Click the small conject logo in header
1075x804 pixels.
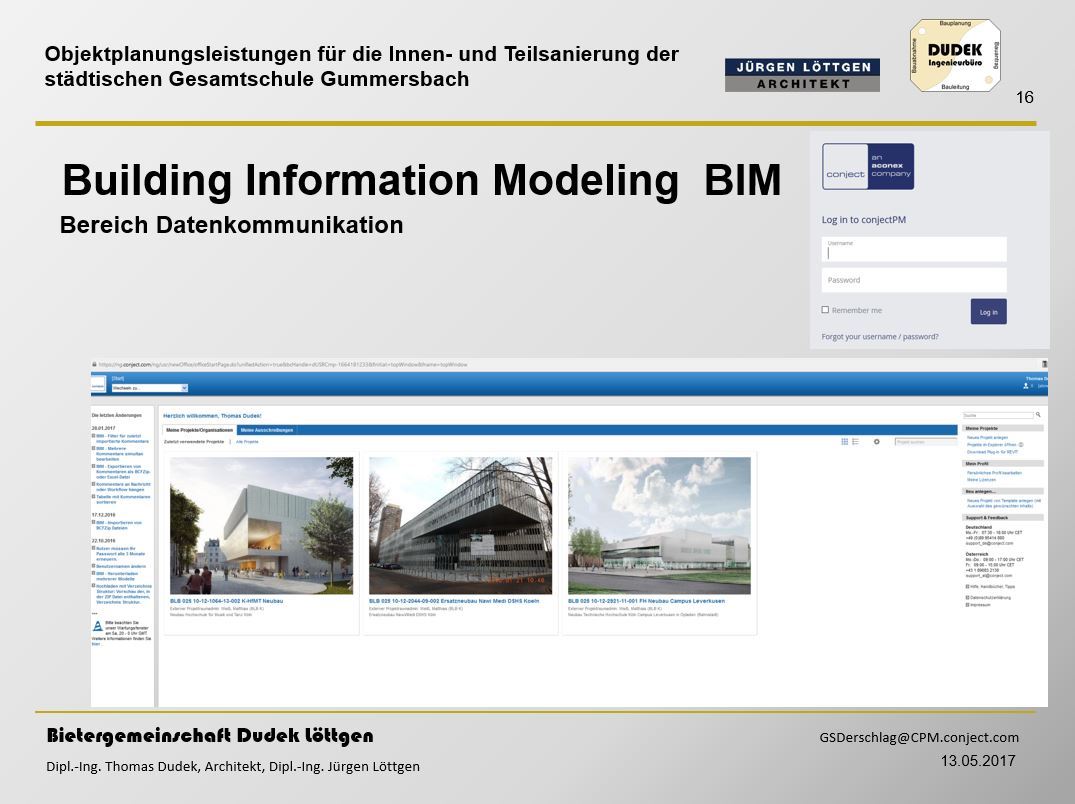click(98, 384)
